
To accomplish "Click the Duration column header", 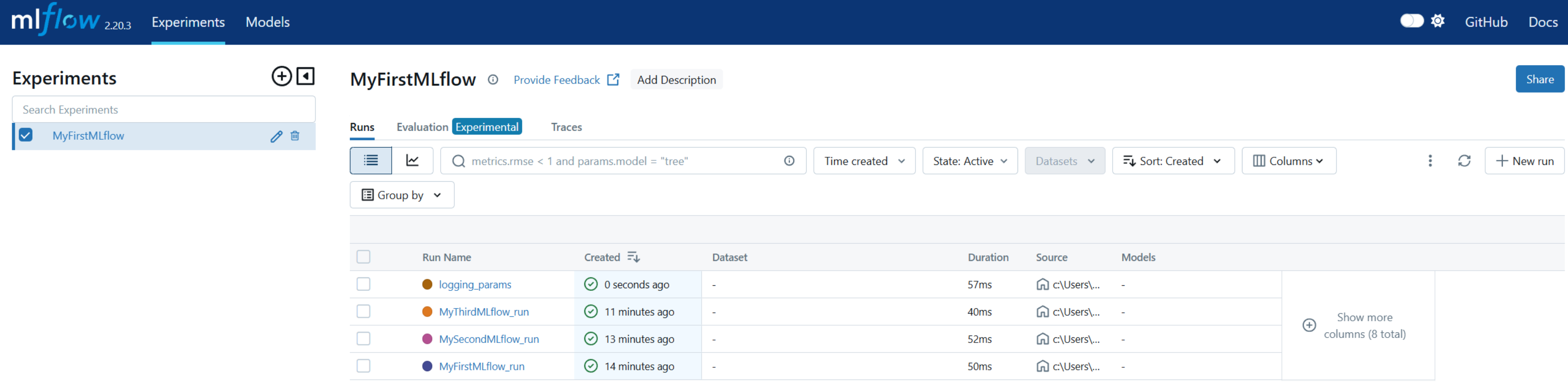I will coord(988,257).
